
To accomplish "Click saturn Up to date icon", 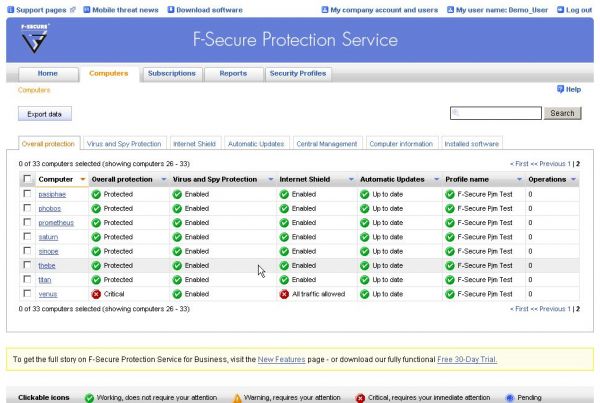I will [x=365, y=237].
